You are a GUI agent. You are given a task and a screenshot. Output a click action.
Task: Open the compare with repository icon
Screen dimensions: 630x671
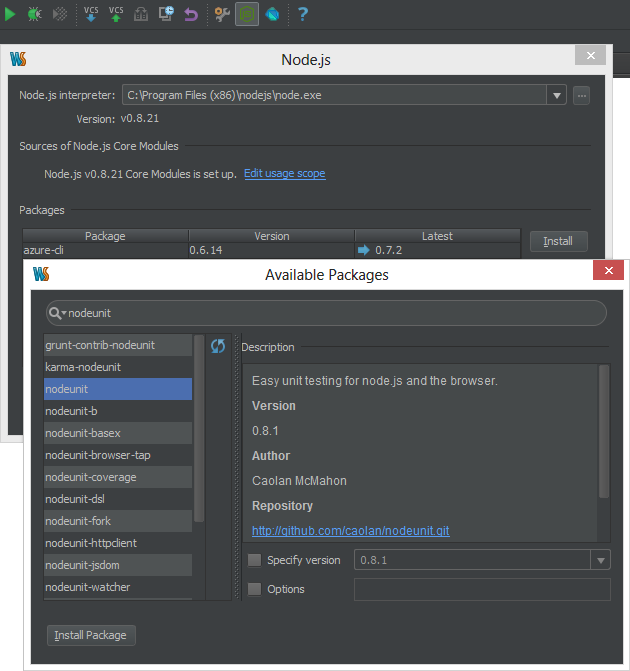141,14
